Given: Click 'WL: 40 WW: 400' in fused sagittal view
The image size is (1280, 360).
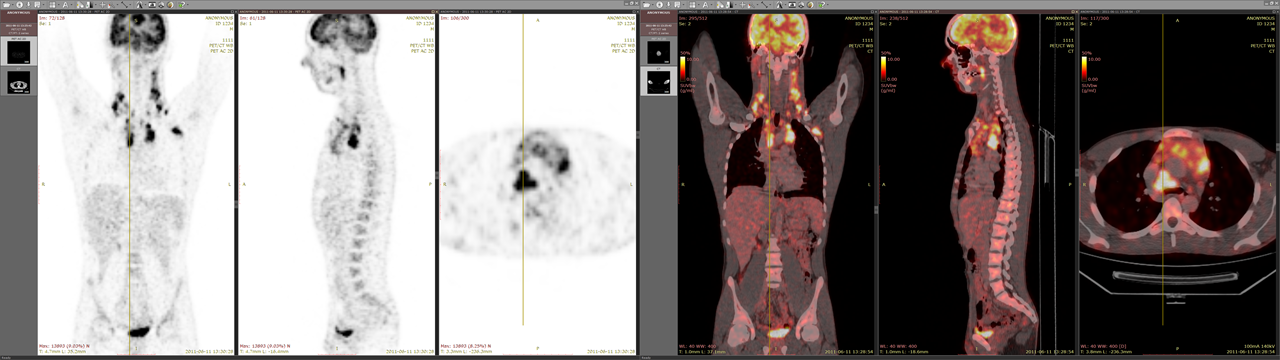Looking at the screenshot, I should tap(899, 345).
